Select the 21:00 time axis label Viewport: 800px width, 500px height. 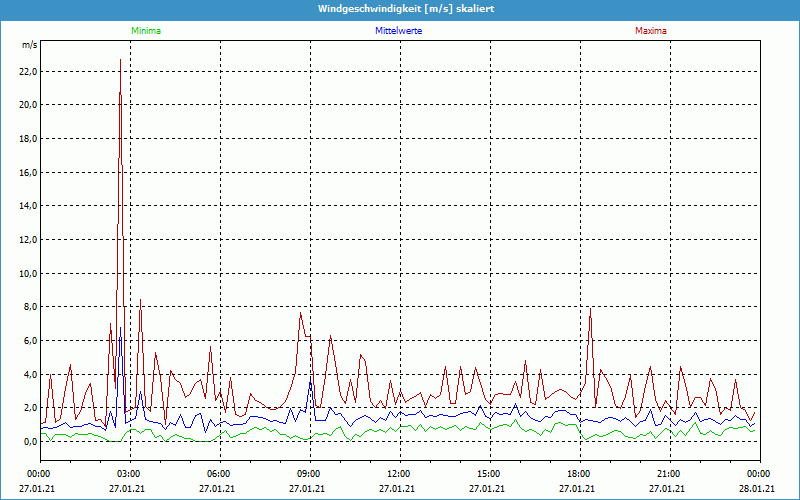coord(669,474)
